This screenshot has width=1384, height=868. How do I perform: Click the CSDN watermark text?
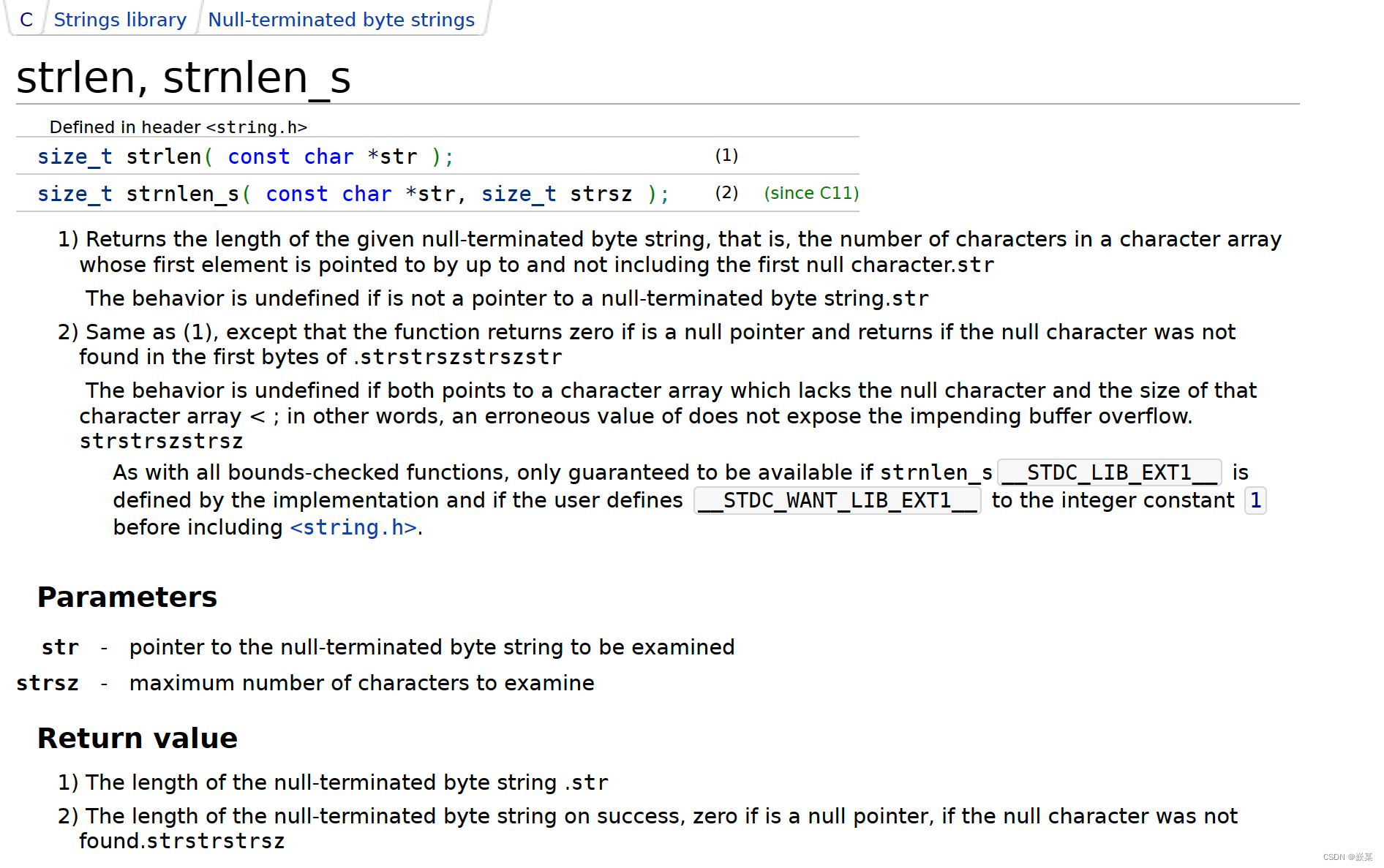pyautogui.click(x=1347, y=857)
